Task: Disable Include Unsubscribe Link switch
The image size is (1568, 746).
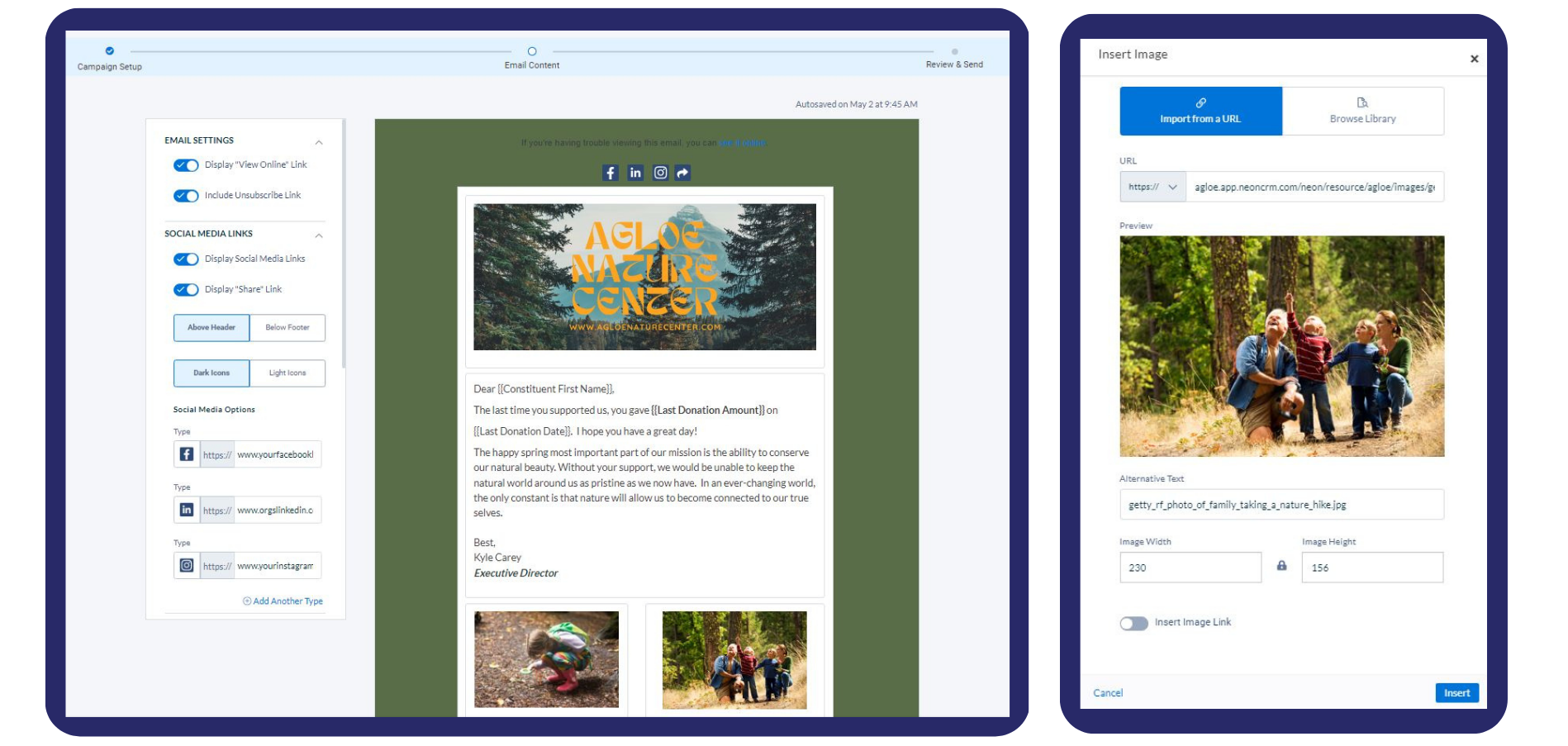Action: 186,196
